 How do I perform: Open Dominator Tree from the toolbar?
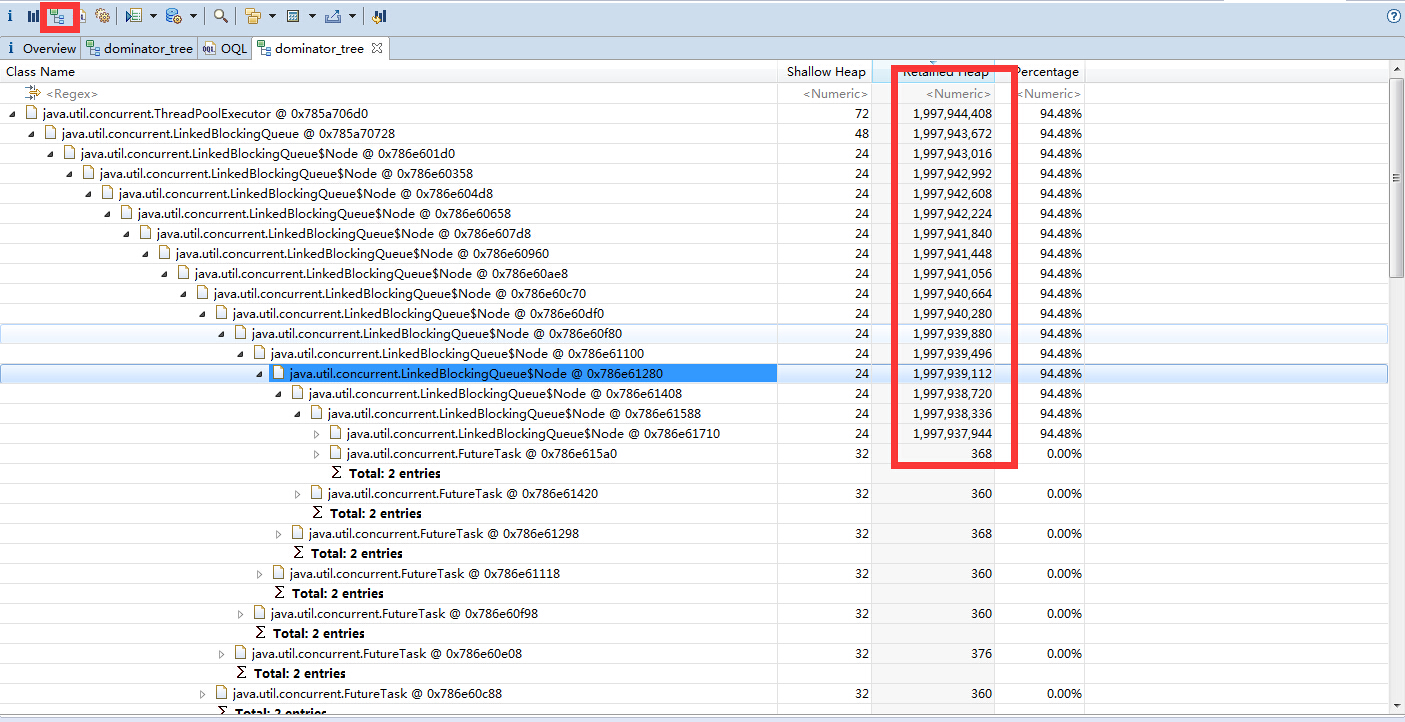[x=57, y=16]
